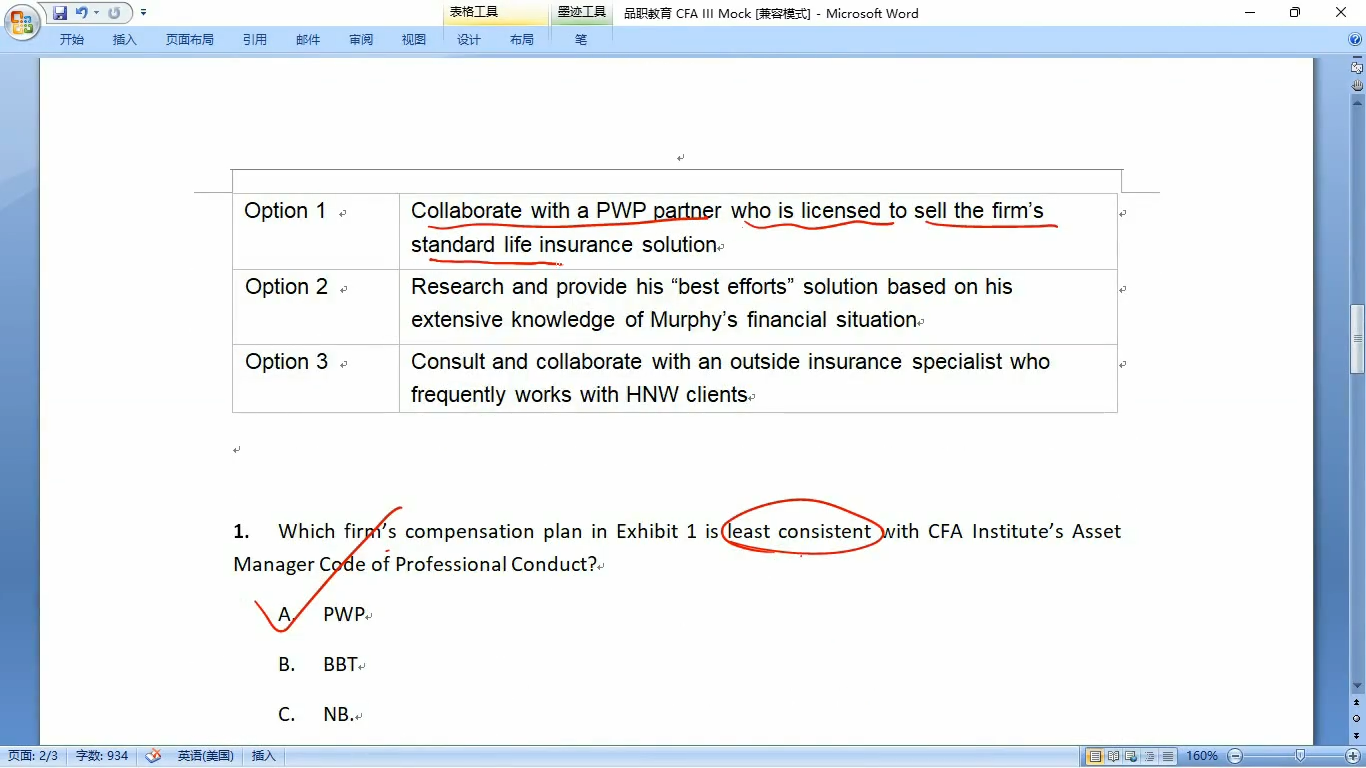
Task: Open the ink tools 笔 tab
Action: tap(581, 40)
